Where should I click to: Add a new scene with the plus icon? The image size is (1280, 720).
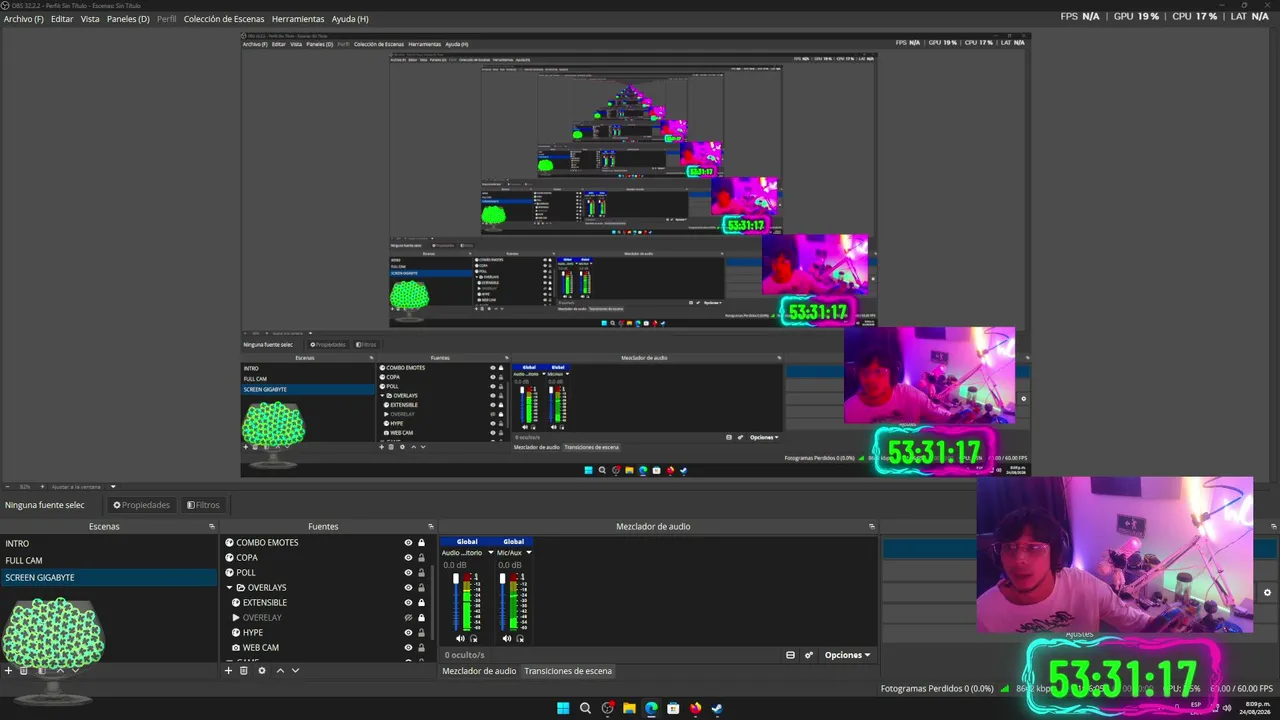point(8,670)
